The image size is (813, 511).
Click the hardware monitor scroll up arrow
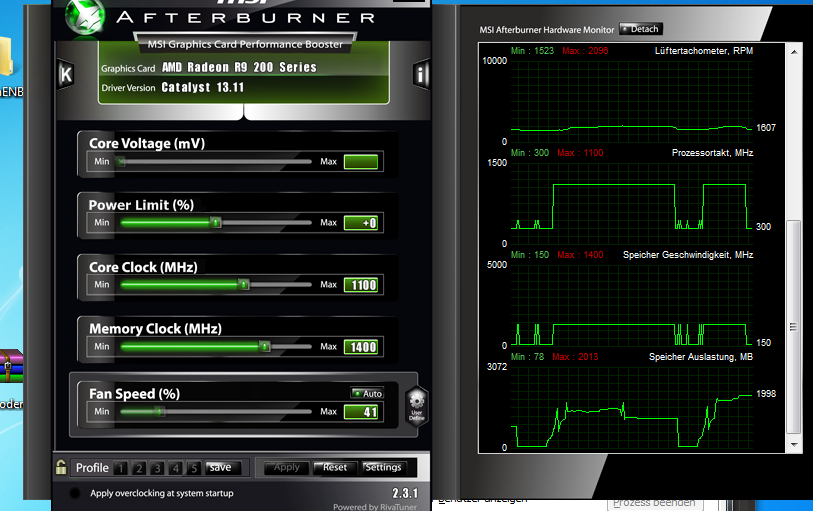click(794, 52)
